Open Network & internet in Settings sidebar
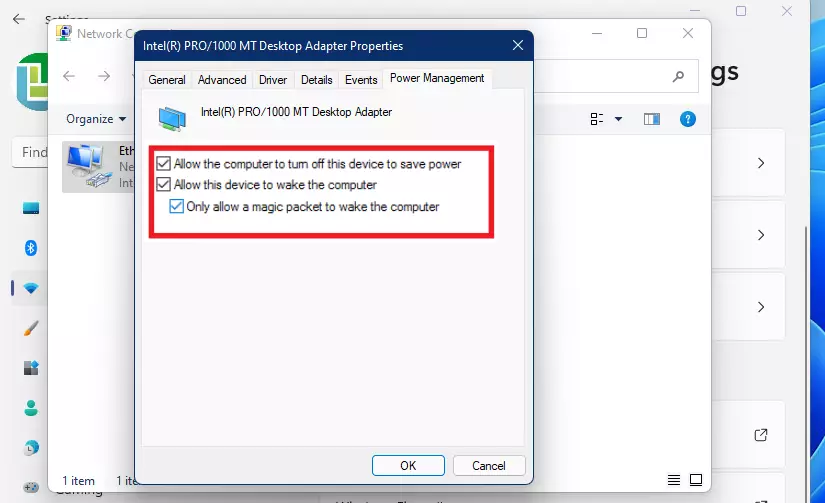 point(31,288)
